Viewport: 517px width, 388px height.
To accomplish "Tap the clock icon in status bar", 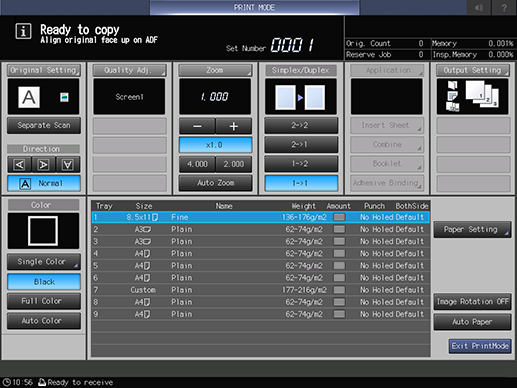I will coord(6,382).
